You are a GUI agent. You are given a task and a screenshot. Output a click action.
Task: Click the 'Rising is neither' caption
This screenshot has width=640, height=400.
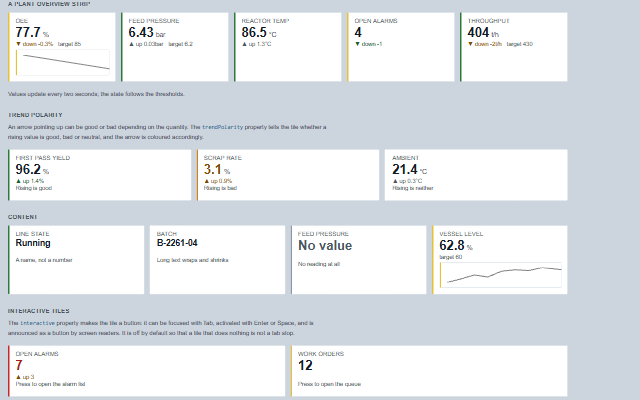pyautogui.click(x=413, y=188)
